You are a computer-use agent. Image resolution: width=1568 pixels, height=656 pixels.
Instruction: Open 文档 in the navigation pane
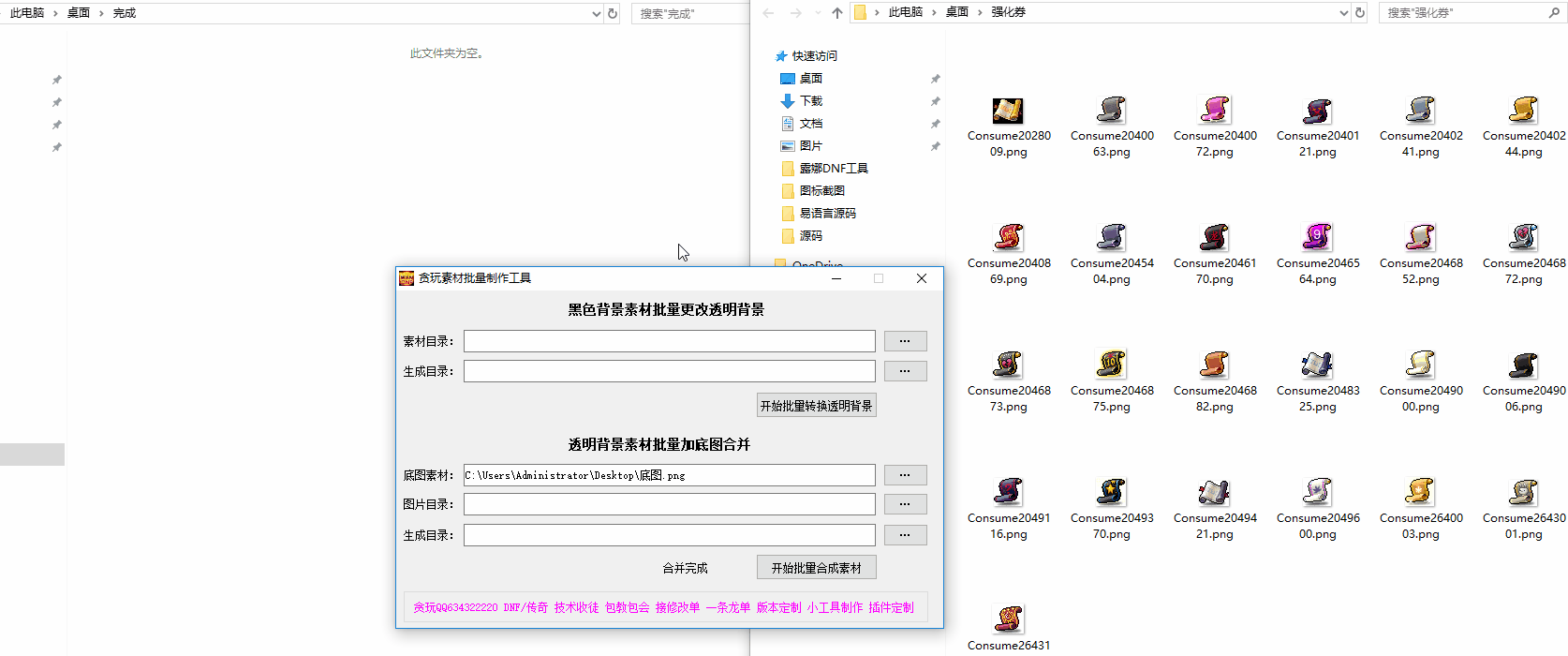(811, 124)
